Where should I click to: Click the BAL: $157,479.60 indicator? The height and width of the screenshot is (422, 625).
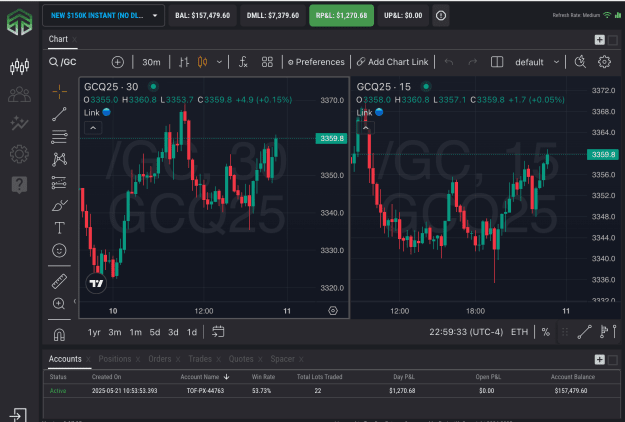coord(202,16)
